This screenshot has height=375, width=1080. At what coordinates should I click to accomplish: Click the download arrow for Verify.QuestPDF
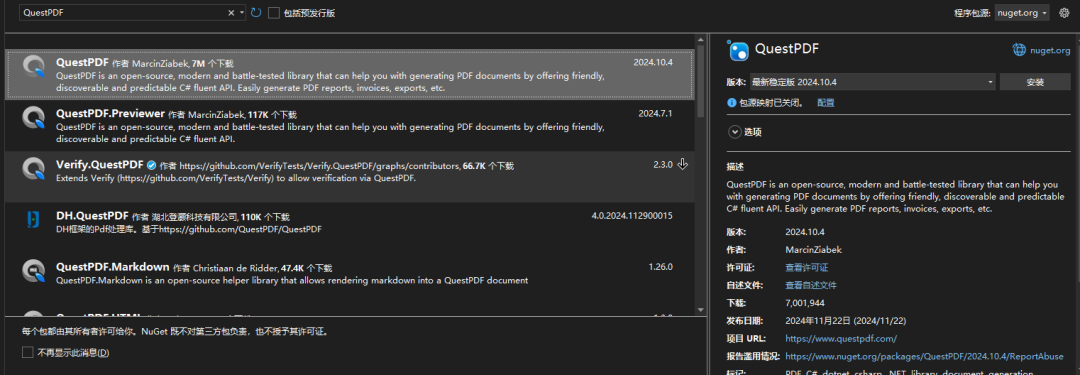click(x=683, y=164)
